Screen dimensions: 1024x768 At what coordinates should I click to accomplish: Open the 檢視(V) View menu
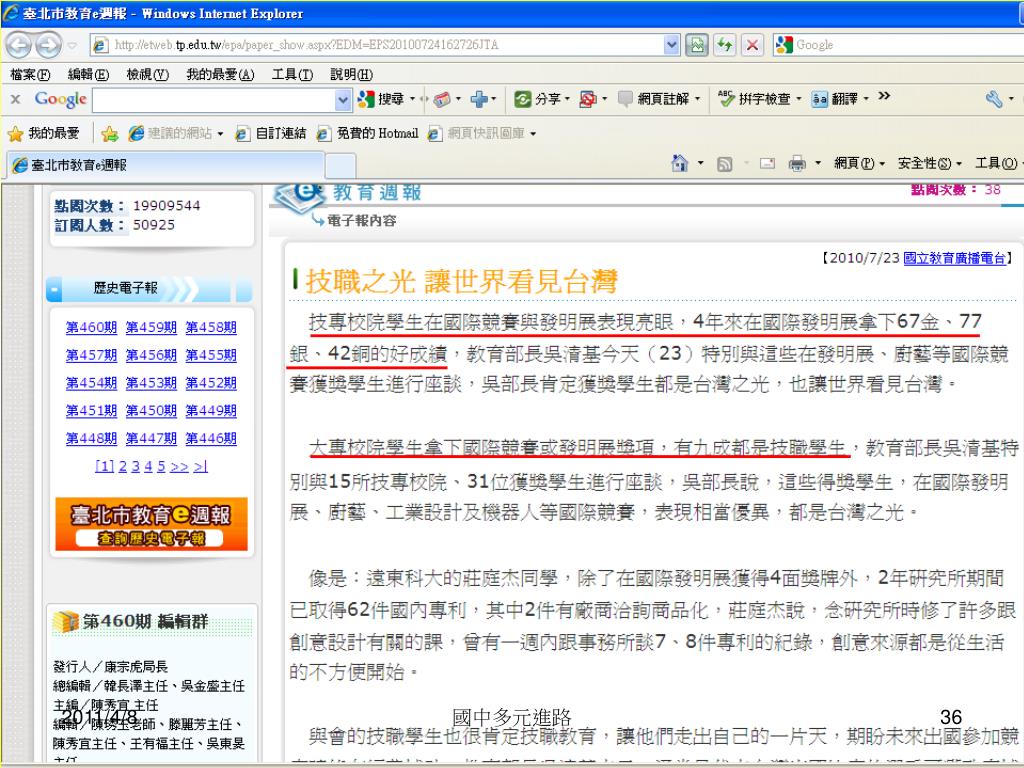click(x=148, y=74)
